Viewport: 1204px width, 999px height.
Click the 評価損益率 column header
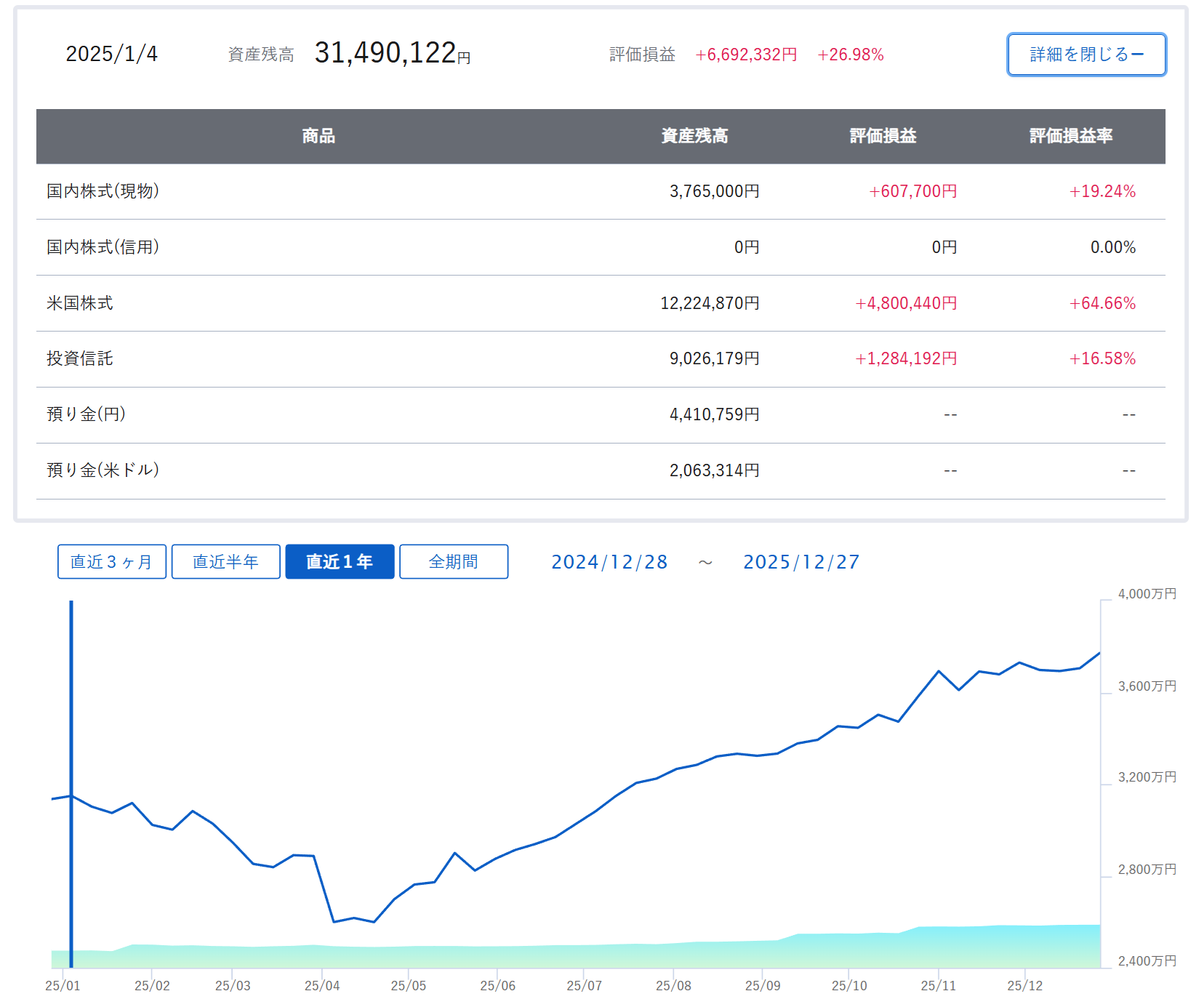(x=1071, y=136)
